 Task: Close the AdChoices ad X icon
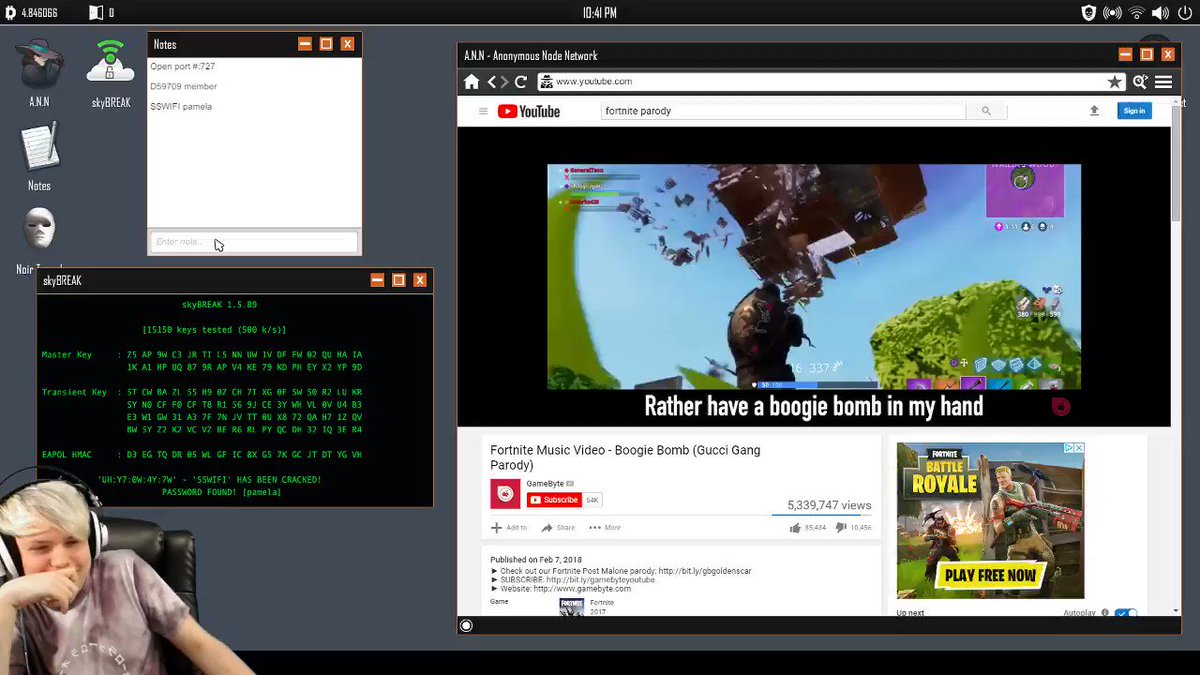point(1079,449)
